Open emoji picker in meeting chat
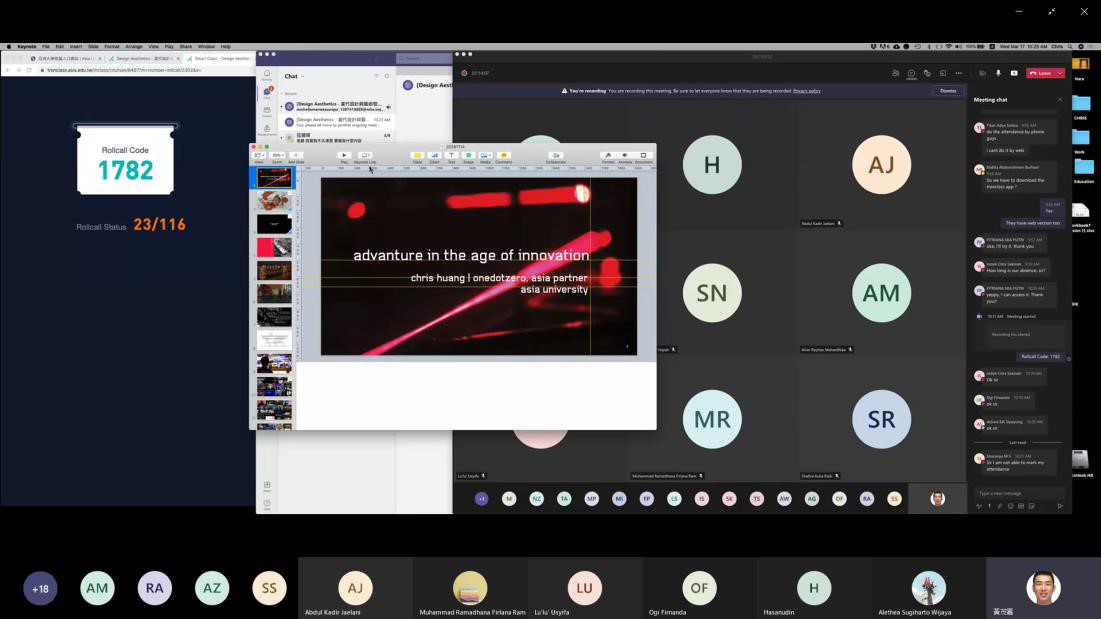 click(1010, 506)
